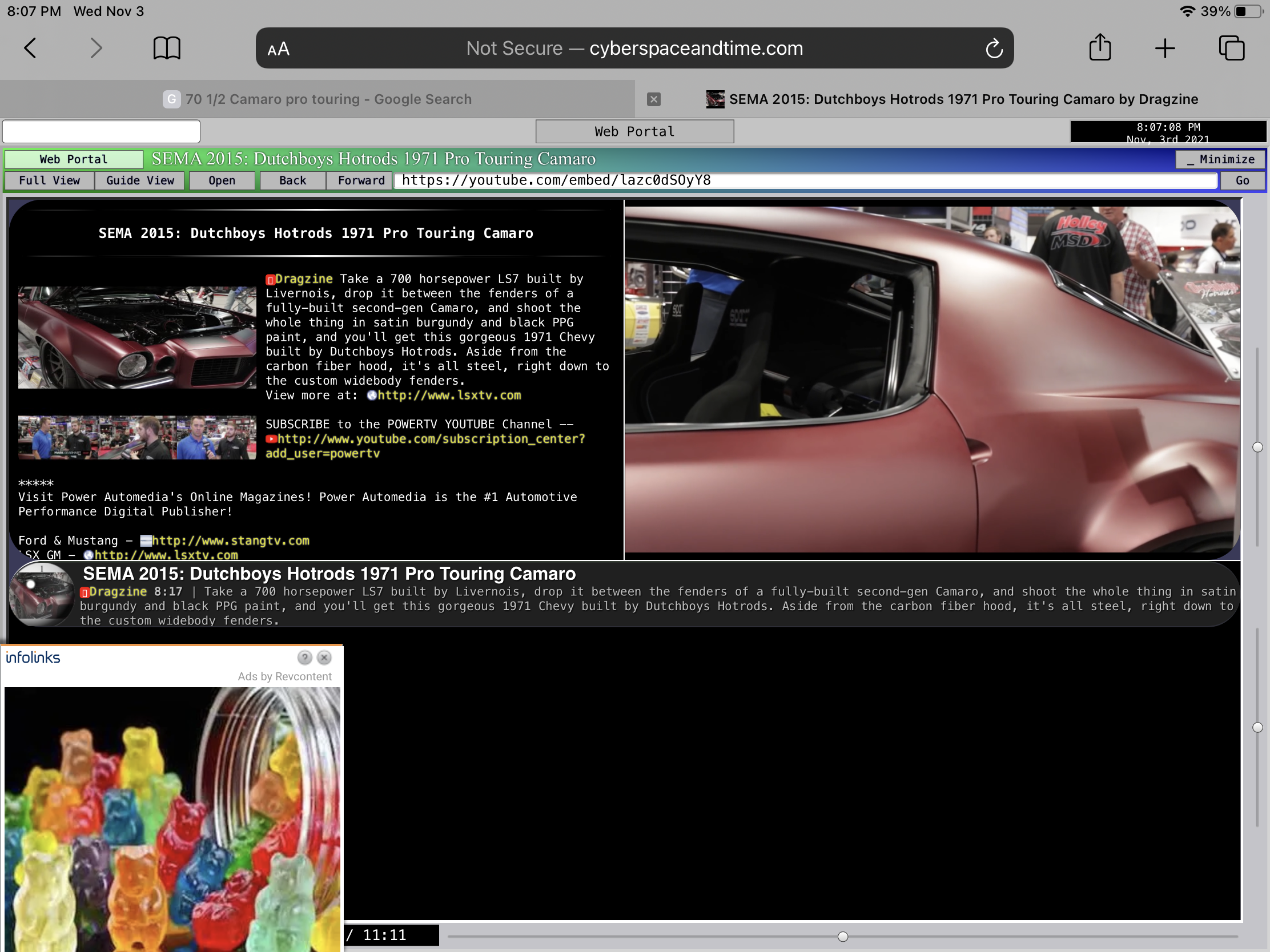Click the empty search box above the Web Portal button
The image size is (1270, 952).
(101, 131)
